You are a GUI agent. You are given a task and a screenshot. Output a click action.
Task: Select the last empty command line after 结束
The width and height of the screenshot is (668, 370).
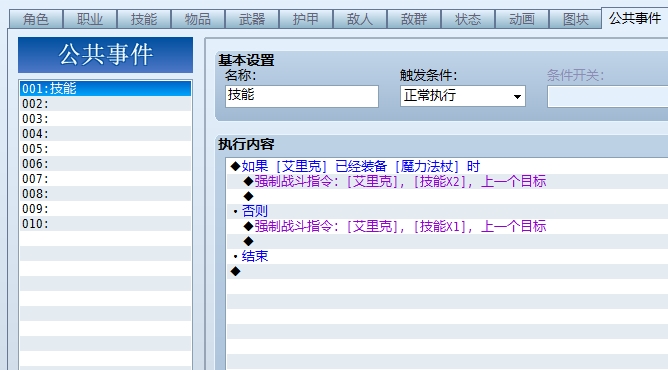coord(447,271)
